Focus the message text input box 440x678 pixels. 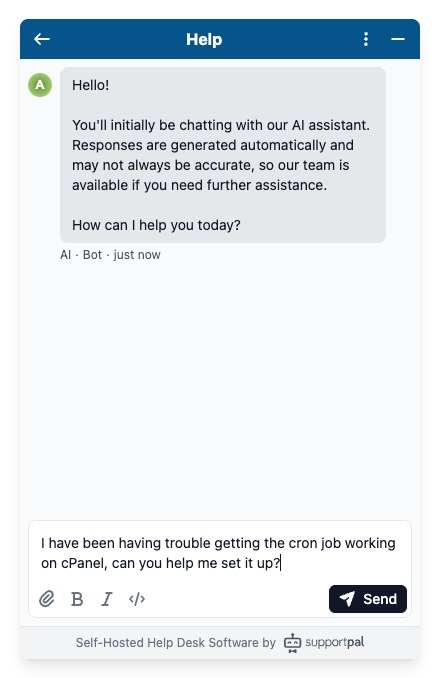click(x=220, y=553)
